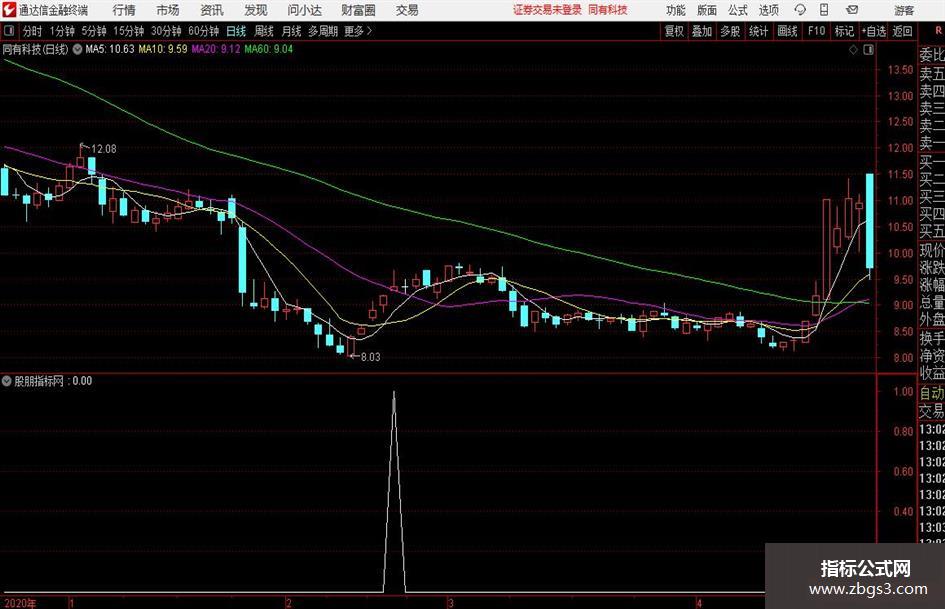Click the headset customer service icon
This screenshot has width=945, height=609.
[800, 10]
